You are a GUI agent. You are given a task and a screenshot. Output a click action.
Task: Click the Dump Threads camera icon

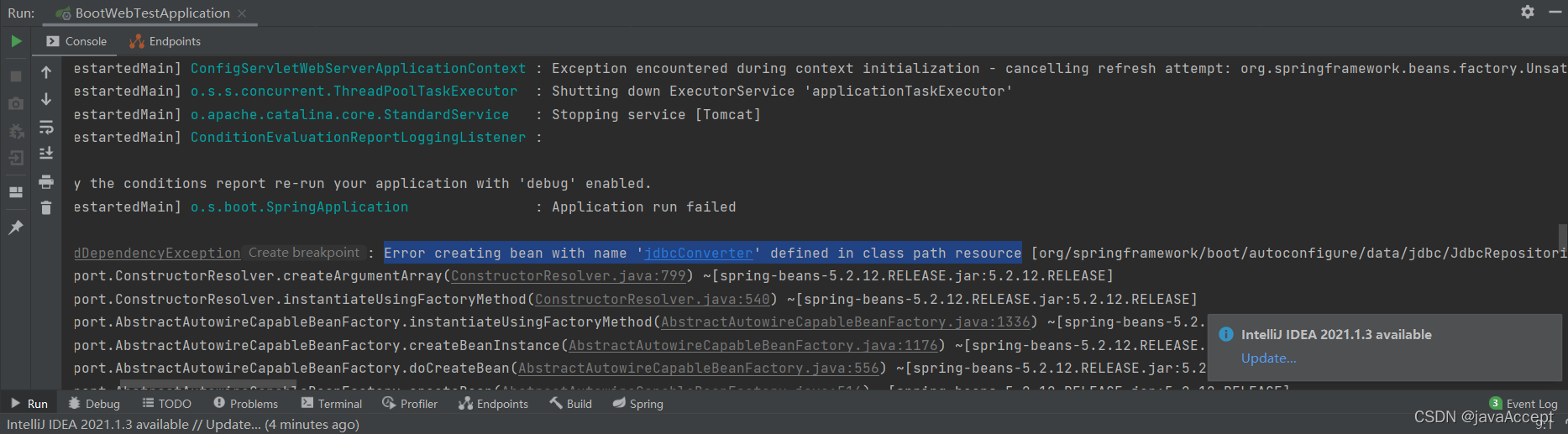[x=16, y=103]
